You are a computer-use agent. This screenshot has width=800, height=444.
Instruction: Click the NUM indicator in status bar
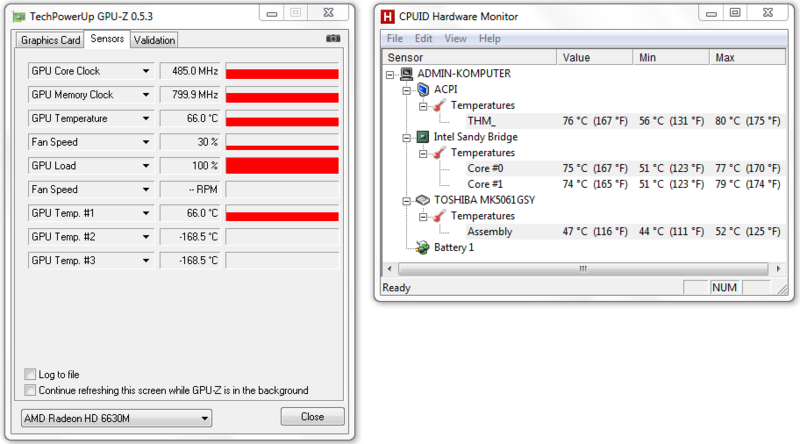click(x=724, y=287)
